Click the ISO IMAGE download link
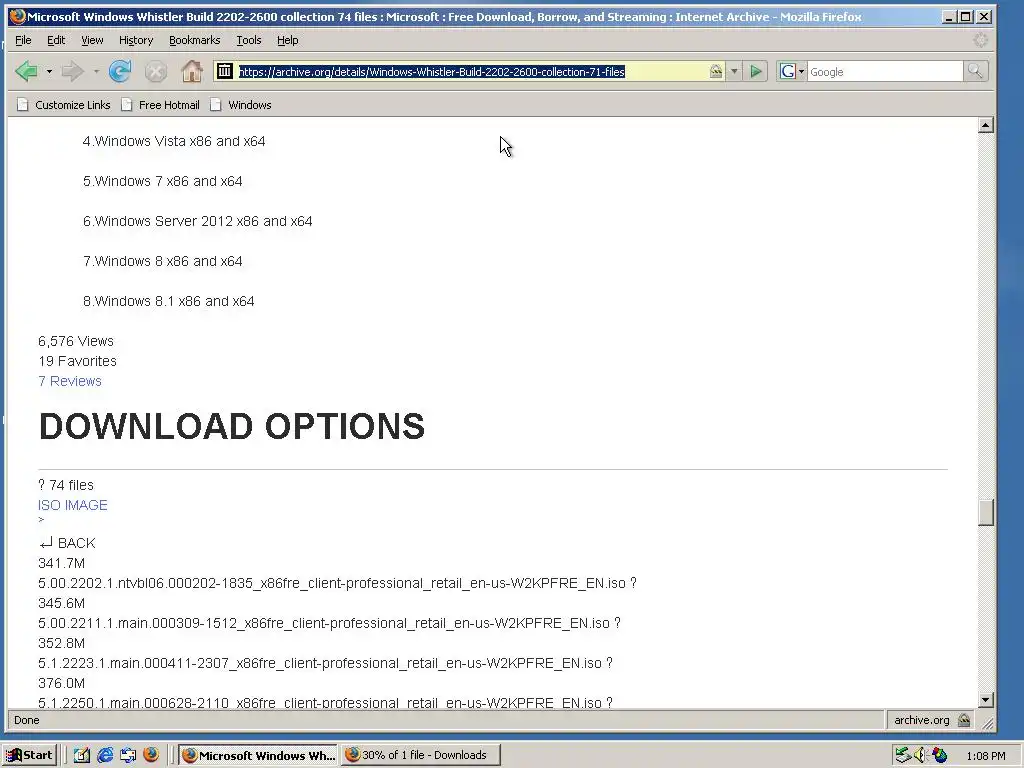This screenshot has width=1024, height=768. [x=72, y=505]
